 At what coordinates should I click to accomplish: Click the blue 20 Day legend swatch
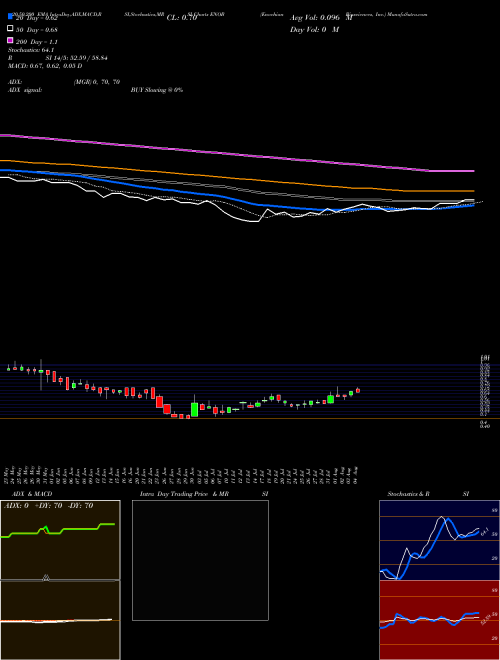coord(10,17)
